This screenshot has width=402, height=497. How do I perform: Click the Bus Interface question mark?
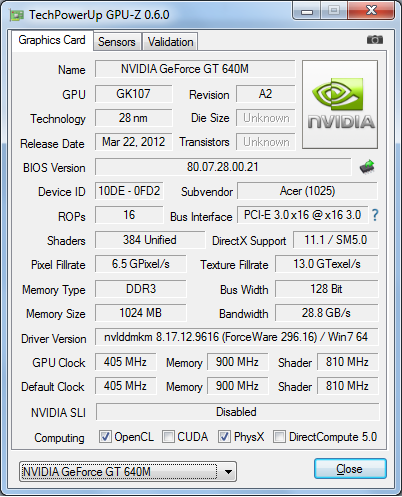(375, 215)
